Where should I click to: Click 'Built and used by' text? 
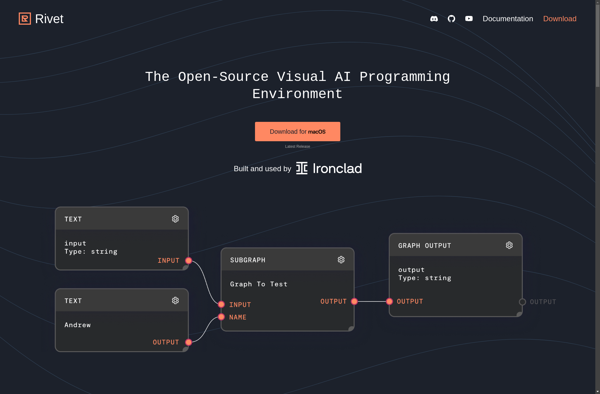pyautogui.click(x=262, y=169)
